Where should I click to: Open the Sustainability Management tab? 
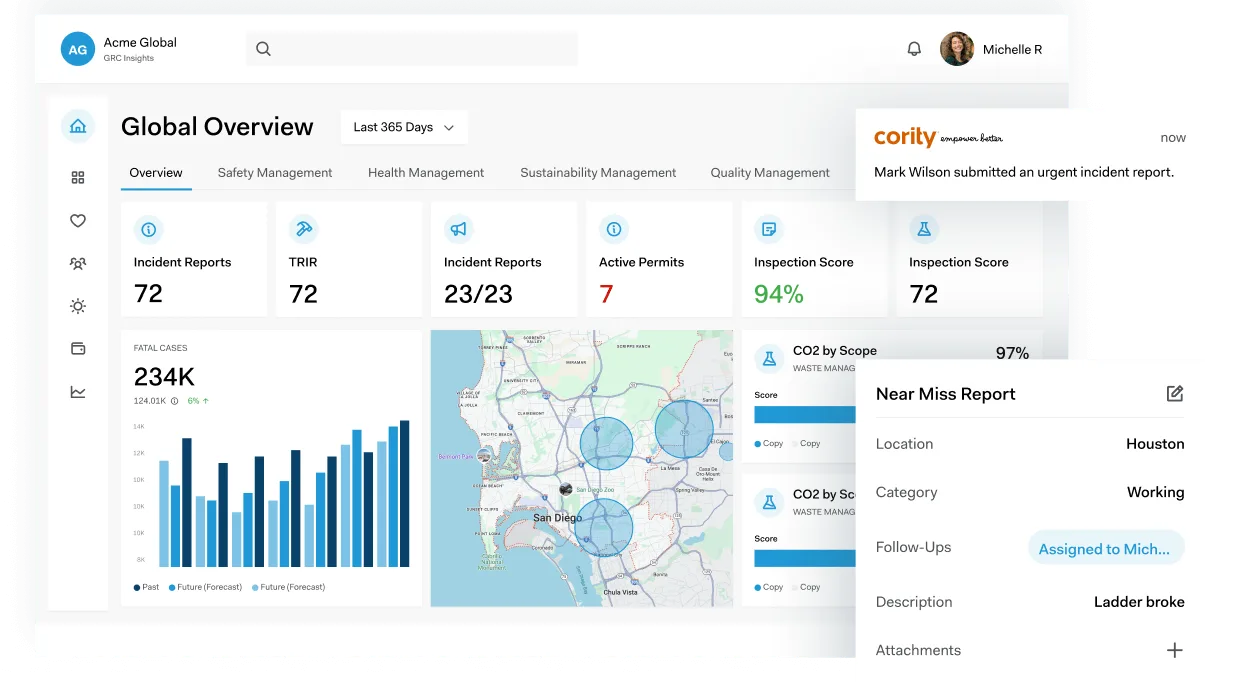coord(598,173)
